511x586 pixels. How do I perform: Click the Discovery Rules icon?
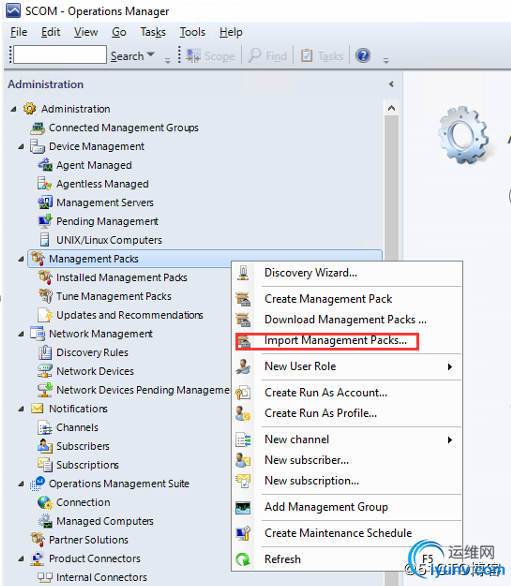pyautogui.click(x=45, y=352)
